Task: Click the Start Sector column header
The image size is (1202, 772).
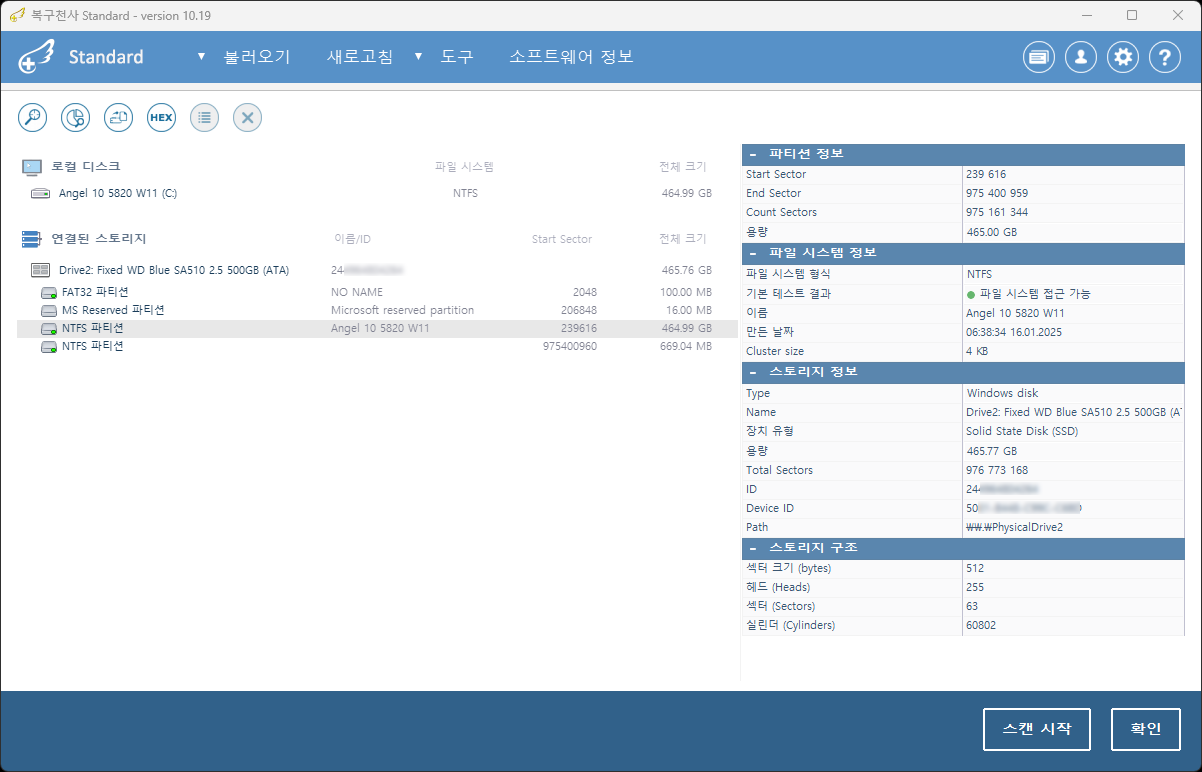Action: (562, 239)
